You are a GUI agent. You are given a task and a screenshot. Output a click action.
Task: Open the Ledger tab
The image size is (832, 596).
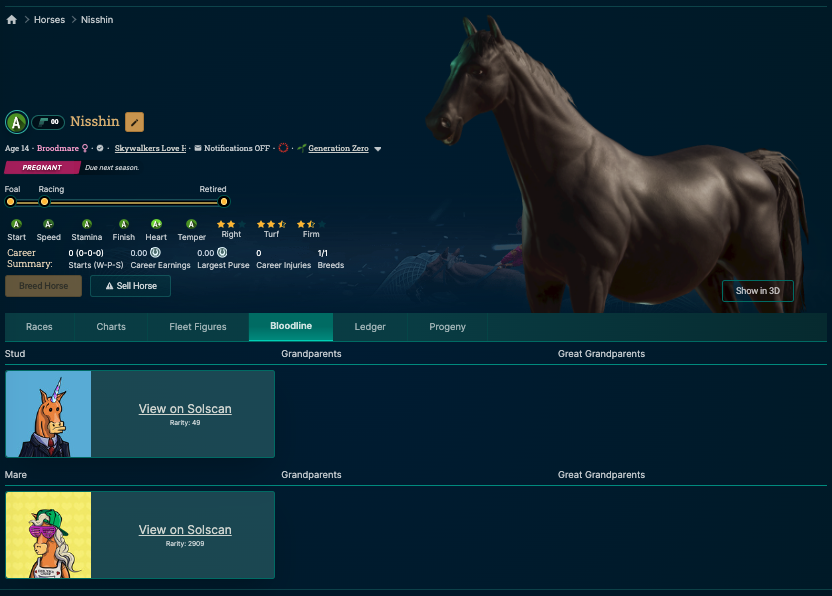(370, 327)
